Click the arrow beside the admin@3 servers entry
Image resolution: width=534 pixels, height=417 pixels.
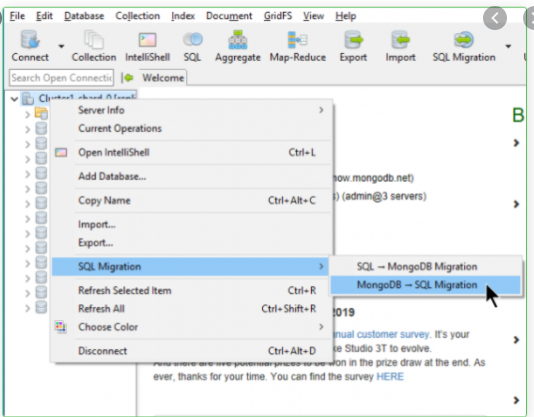point(516,204)
